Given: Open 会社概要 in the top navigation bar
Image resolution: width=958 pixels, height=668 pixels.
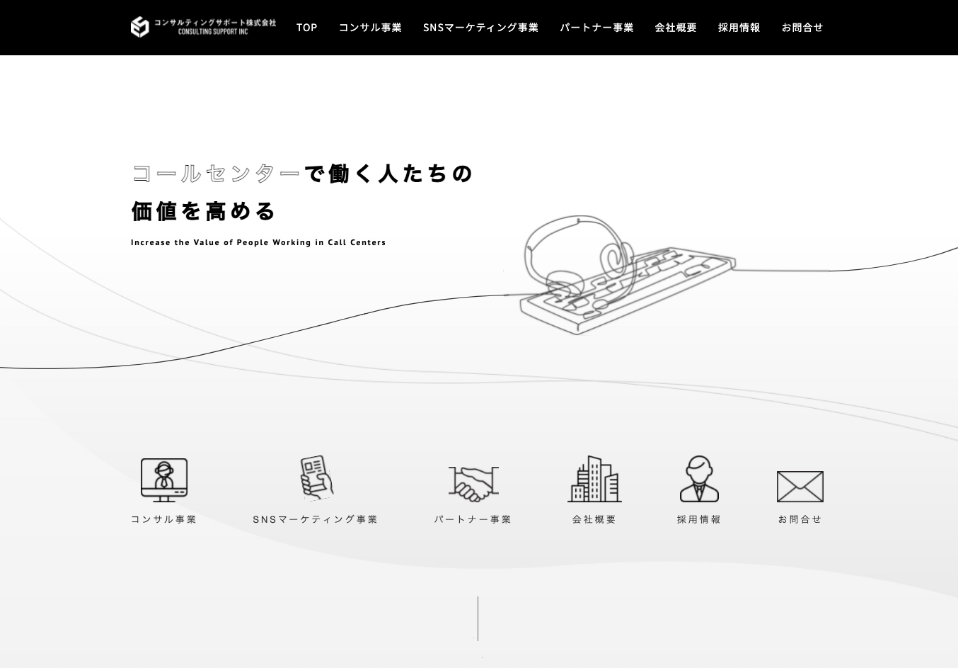Looking at the screenshot, I should pos(675,28).
